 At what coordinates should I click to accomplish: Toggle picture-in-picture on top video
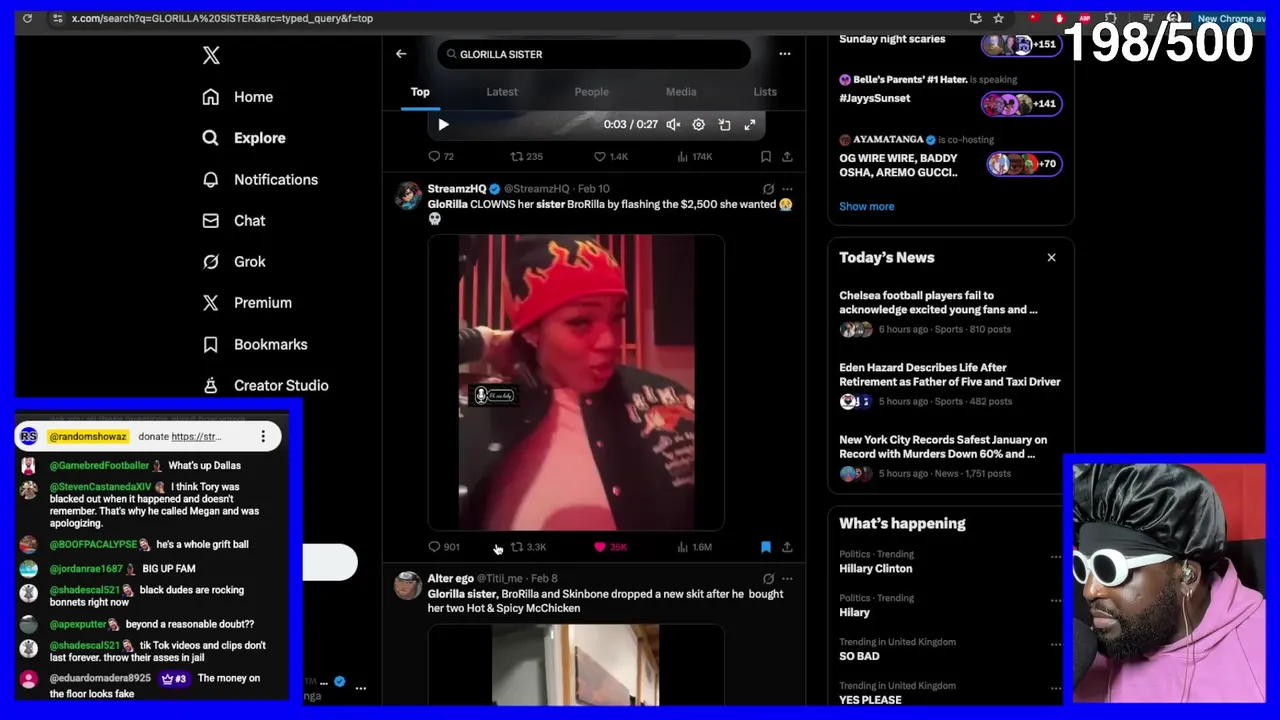coord(724,125)
